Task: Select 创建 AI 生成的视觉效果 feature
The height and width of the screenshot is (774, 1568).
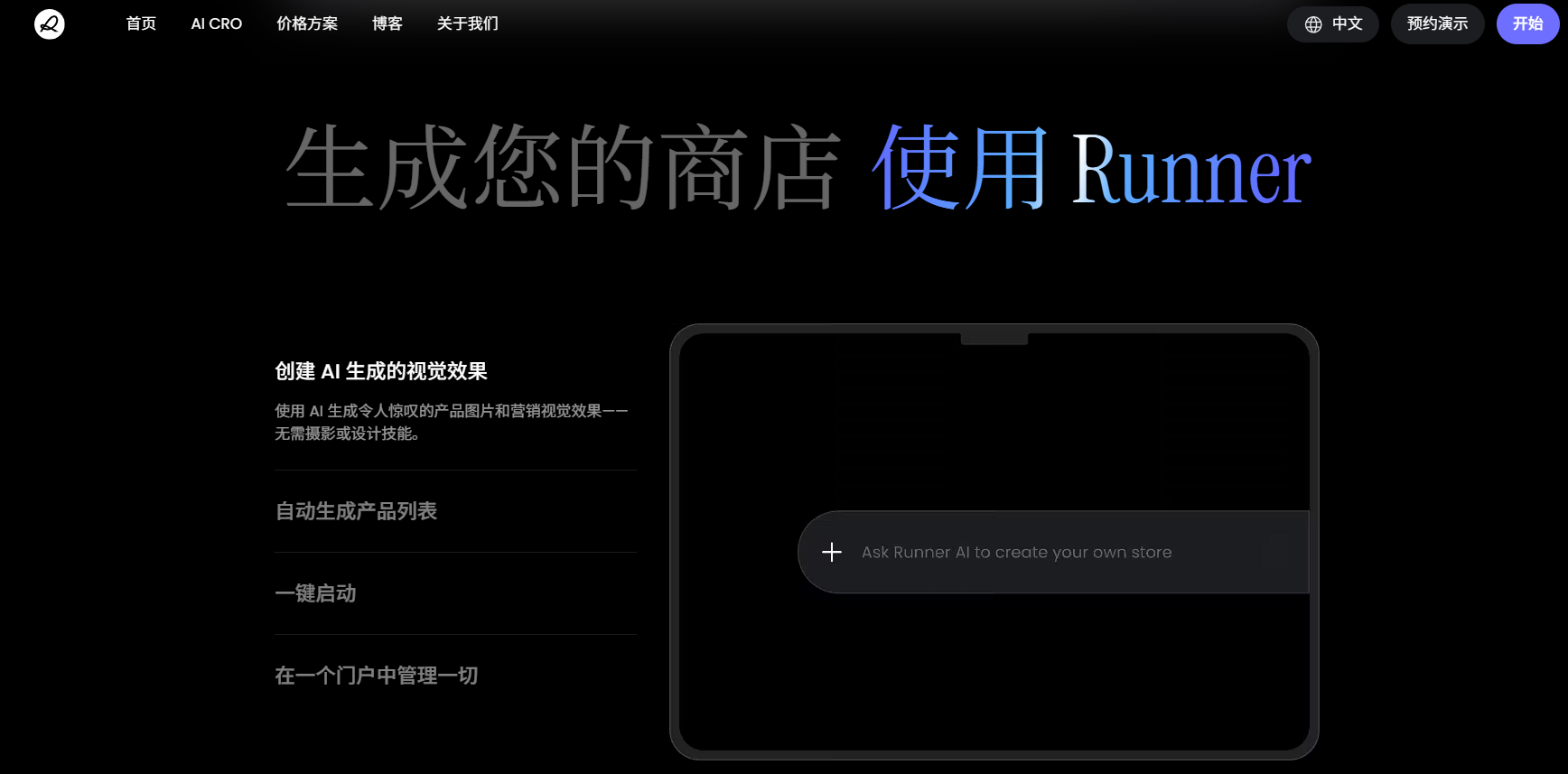Action: pyautogui.click(x=381, y=371)
